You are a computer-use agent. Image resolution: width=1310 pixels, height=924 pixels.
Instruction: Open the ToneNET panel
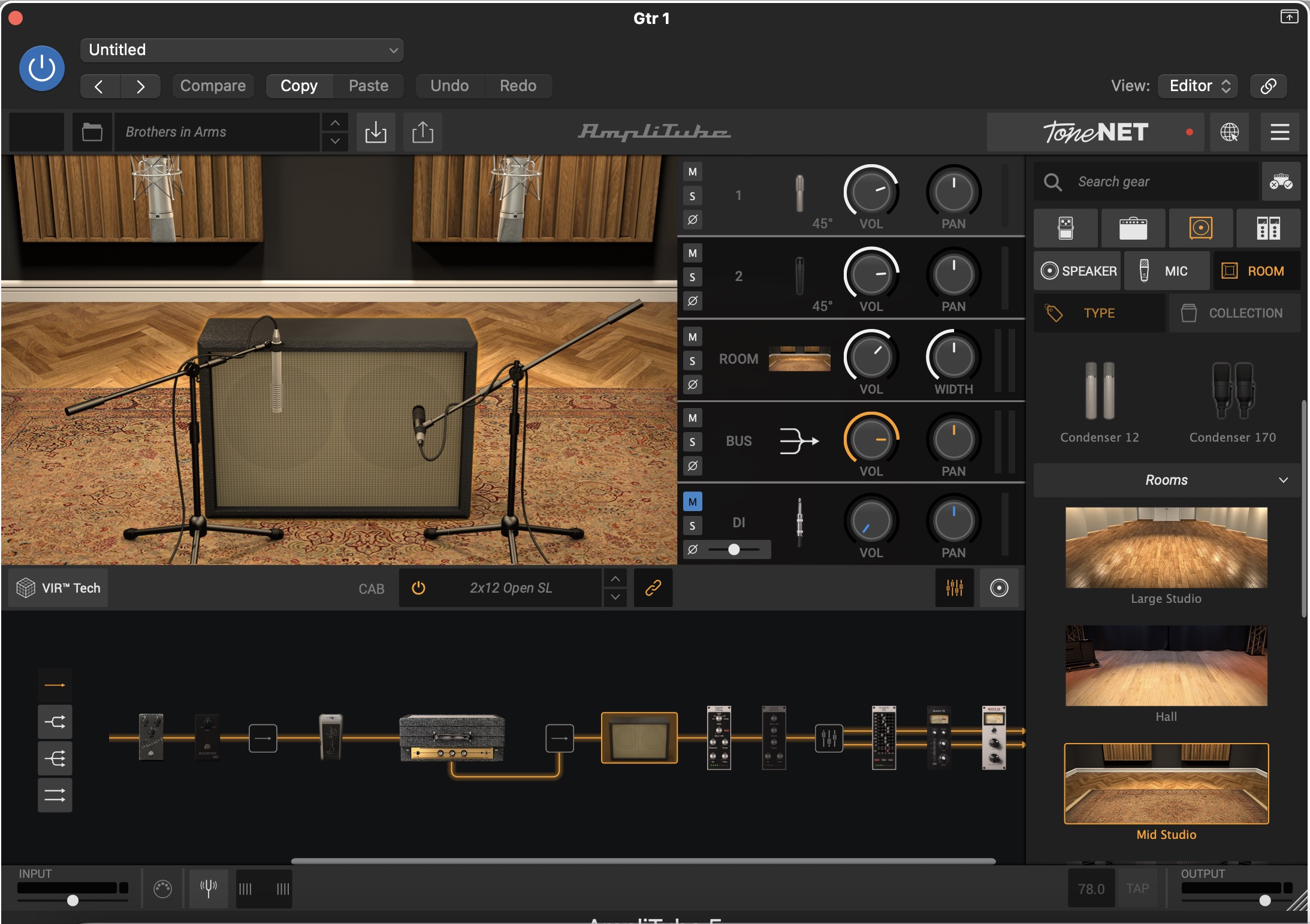tap(1095, 132)
